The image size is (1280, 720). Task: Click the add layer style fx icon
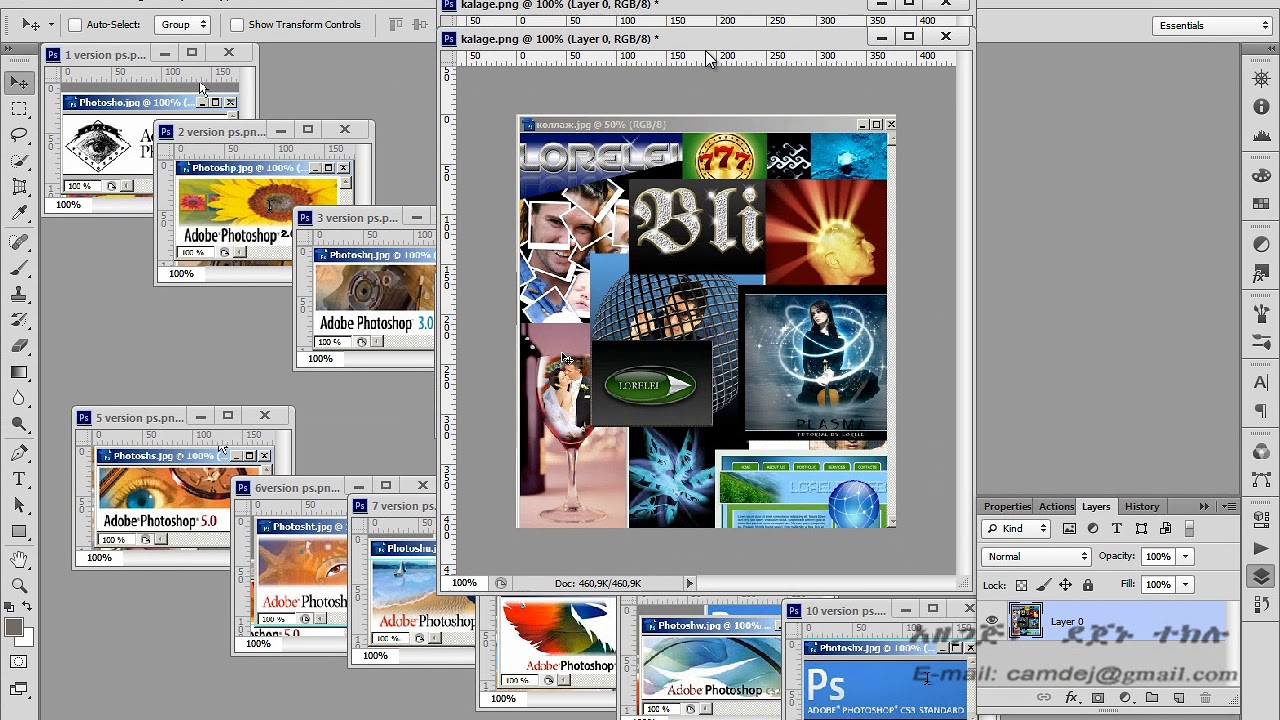[x=1071, y=697]
